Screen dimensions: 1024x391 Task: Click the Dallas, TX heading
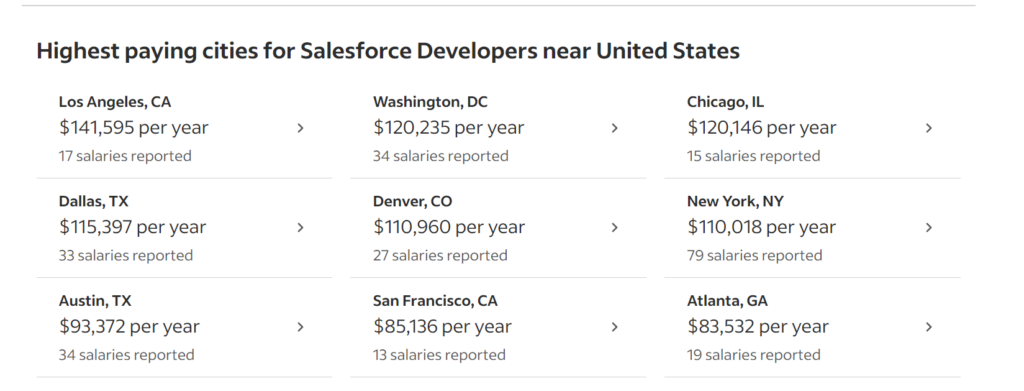(93, 201)
